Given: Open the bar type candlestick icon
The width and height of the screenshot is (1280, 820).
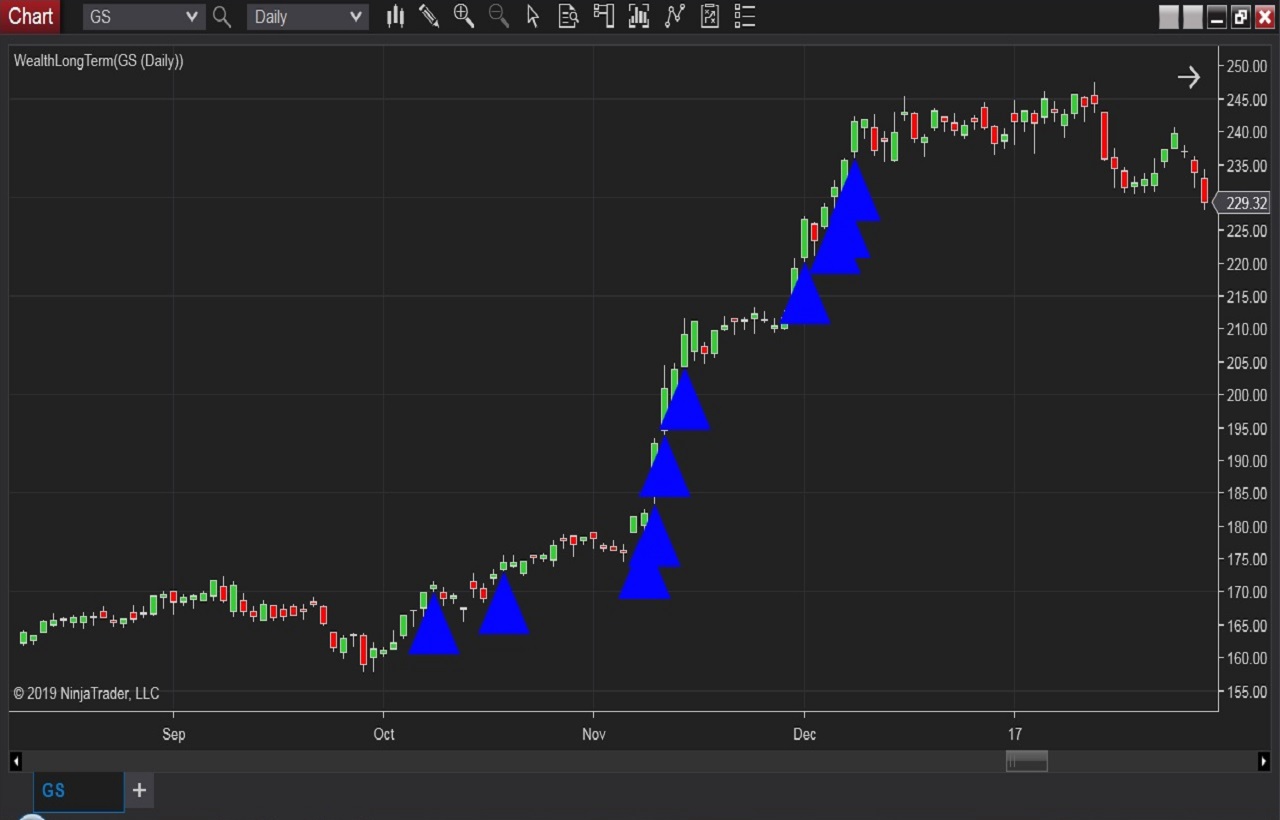Looking at the screenshot, I should [x=396, y=16].
